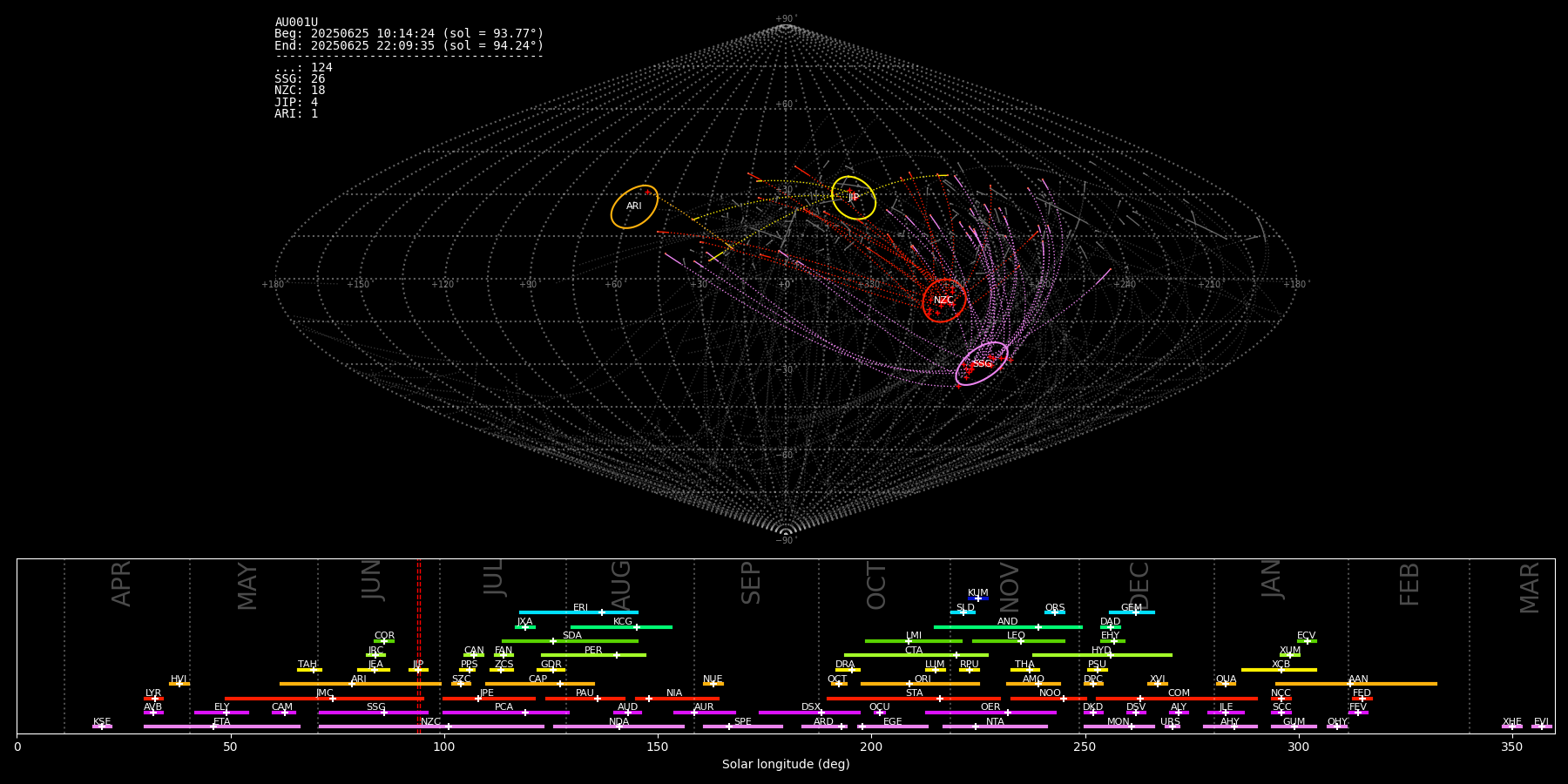Click the 'Solar longitude (deg)' axis label
Image resolution: width=1568 pixels, height=784 pixels.
786,764
